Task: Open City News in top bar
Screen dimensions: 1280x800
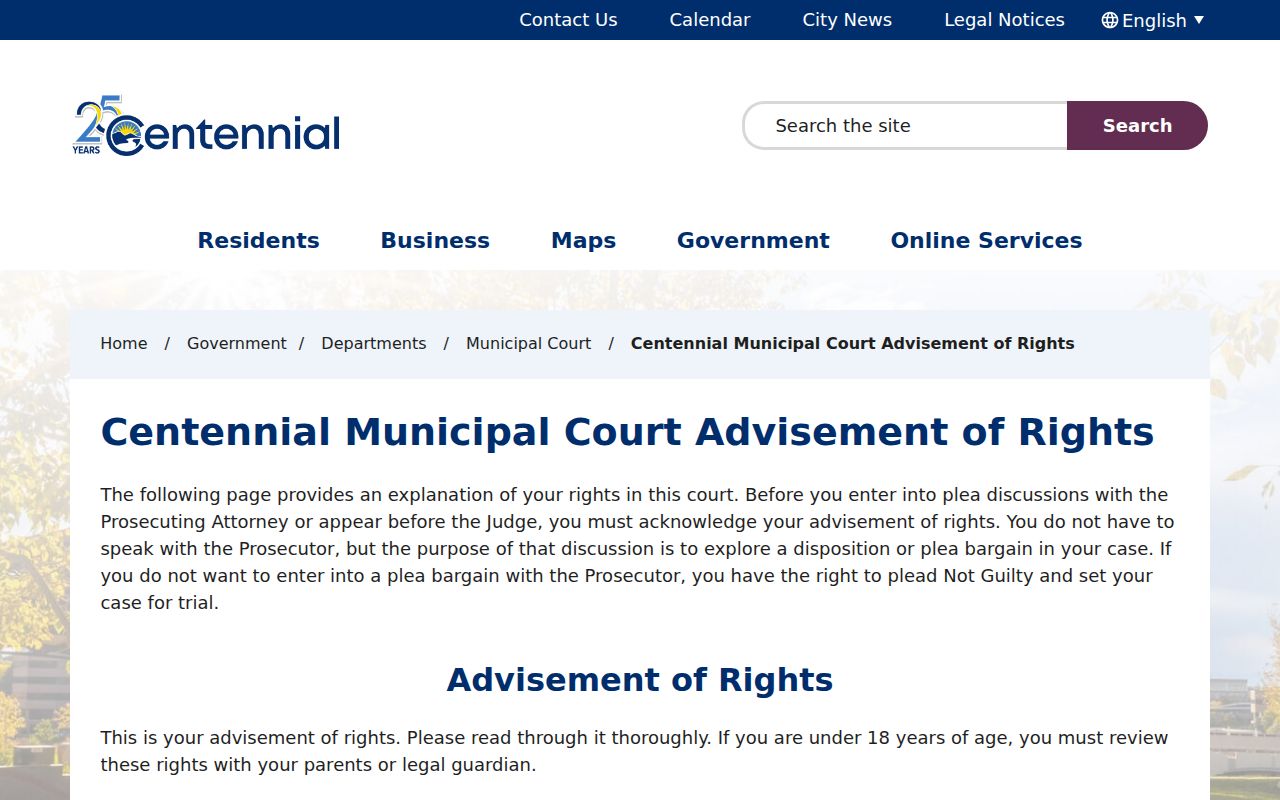Action: click(x=847, y=20)
